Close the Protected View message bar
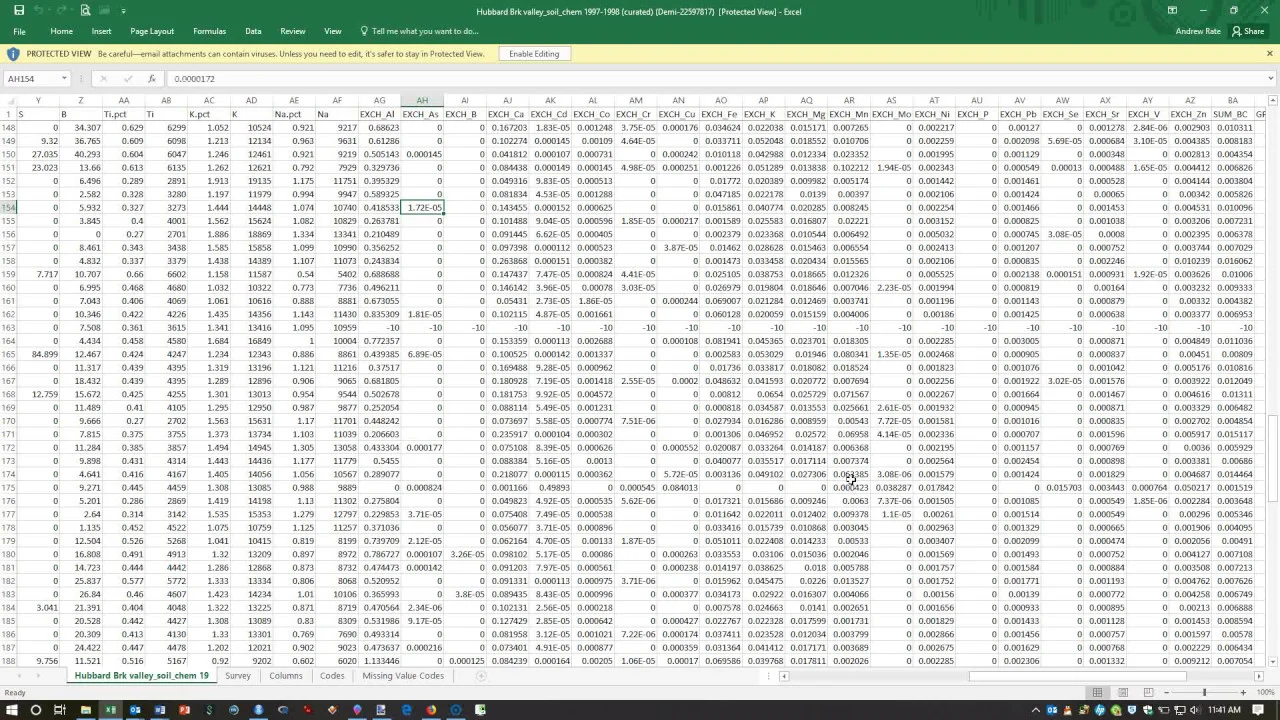 point(1270,53)
